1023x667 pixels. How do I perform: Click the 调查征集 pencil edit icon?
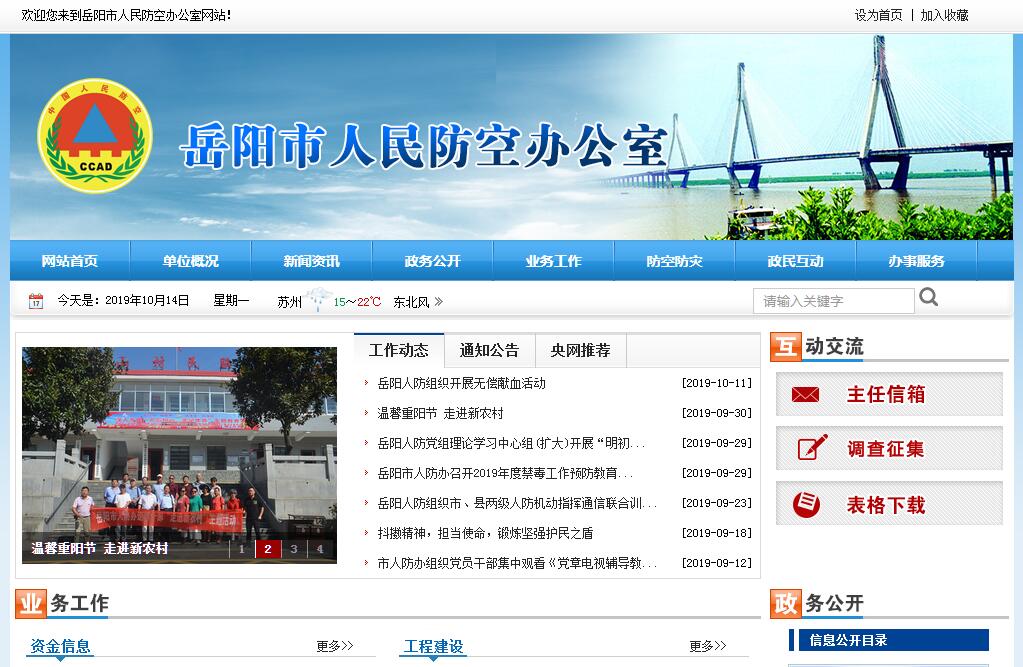[x=812, y=448]
